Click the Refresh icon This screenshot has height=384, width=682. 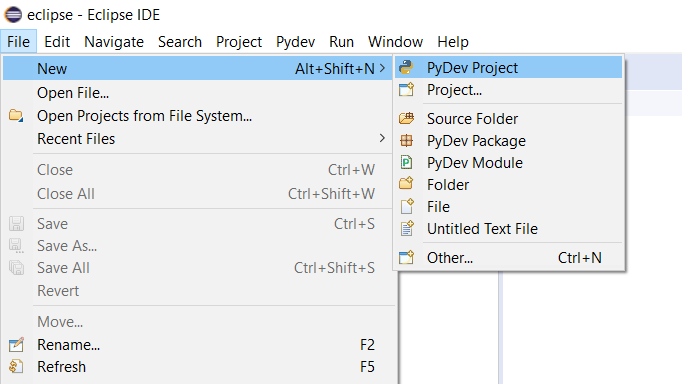tap(16, 367)
